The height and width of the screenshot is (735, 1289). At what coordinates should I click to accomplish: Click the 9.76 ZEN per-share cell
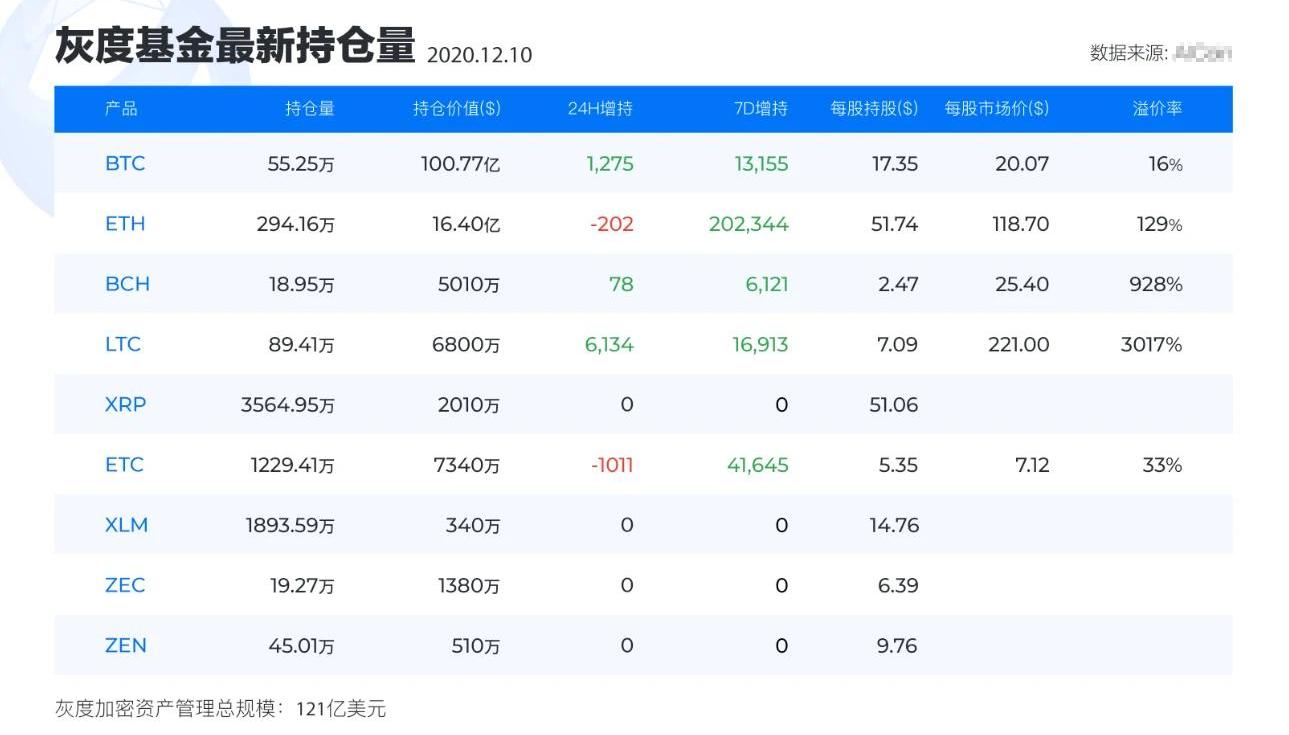tap(897, 645)
